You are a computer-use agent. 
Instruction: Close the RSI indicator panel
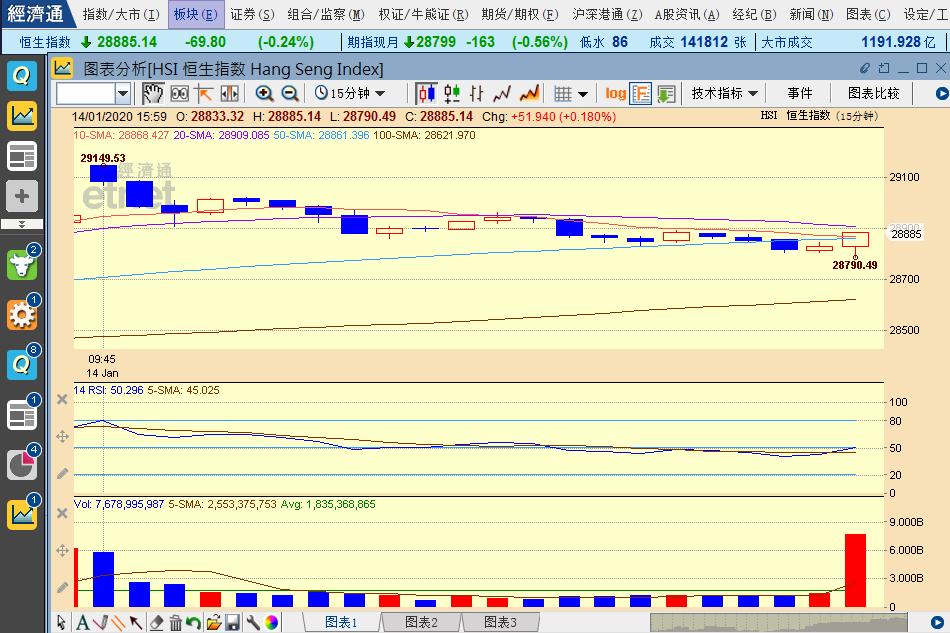point(62,399)
